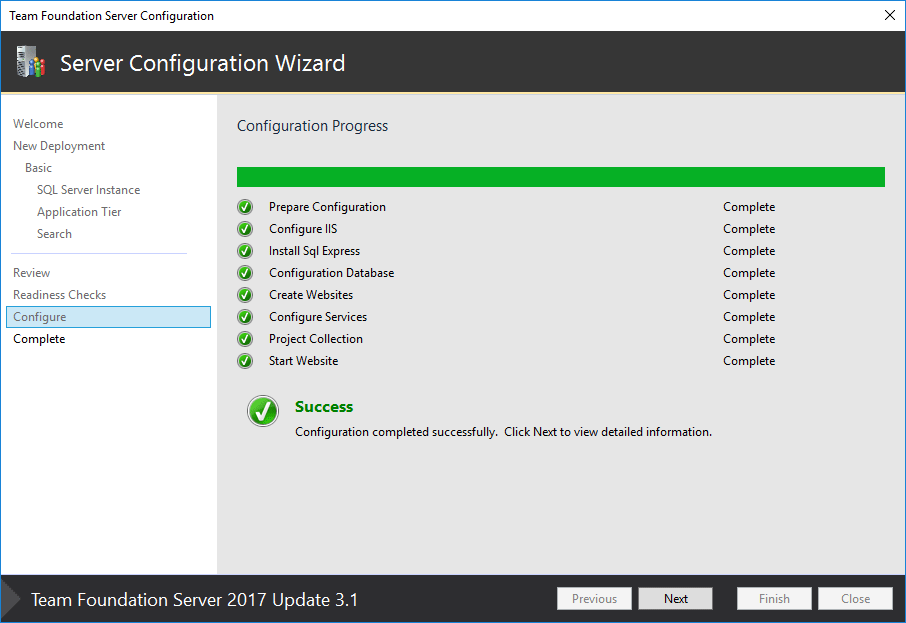The image size is (906, 623).
Task: Click Next to view detailed information
Action: pos(675,599)
